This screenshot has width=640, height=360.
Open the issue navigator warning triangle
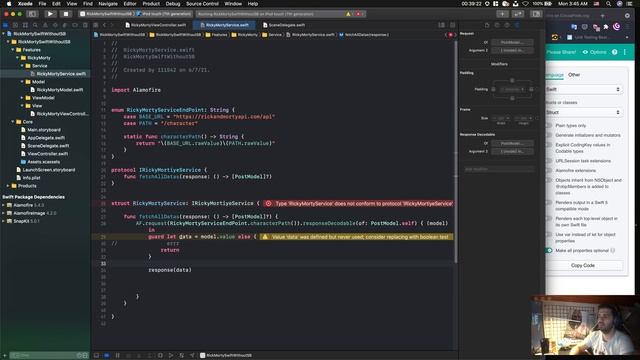(45, 25)
